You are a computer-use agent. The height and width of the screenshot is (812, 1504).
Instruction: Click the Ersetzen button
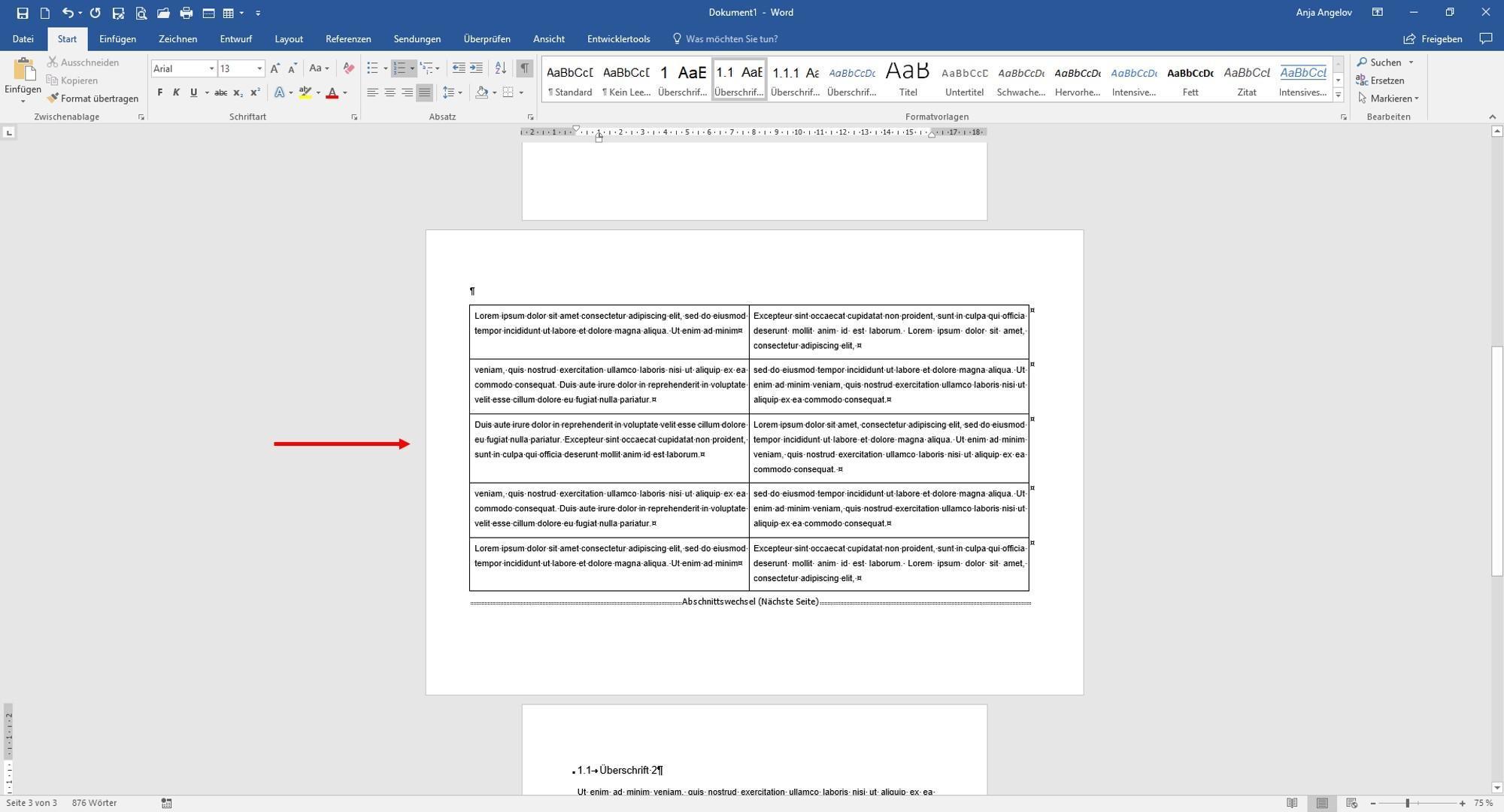pyautogui.click(x=1387, y=80)
